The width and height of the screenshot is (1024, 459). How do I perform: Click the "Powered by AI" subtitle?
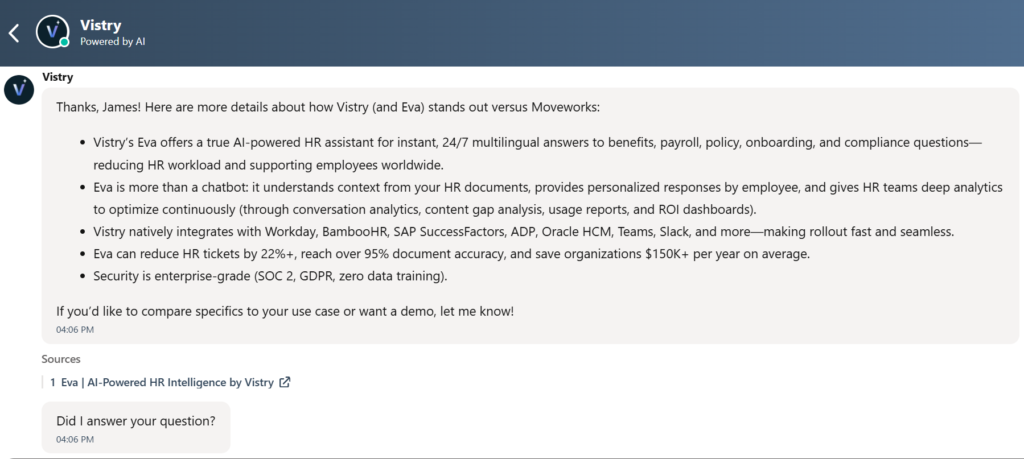(x=113, y=42)
